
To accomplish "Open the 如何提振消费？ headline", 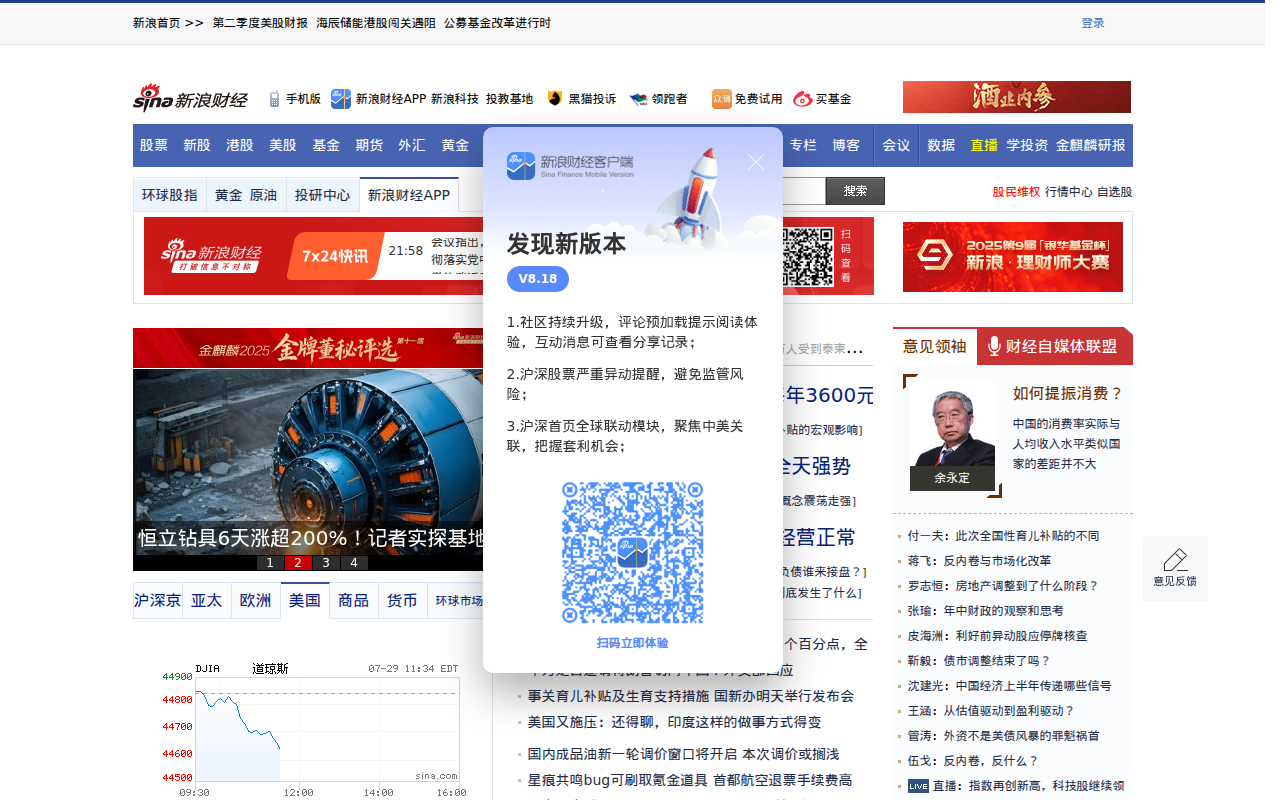I will pos(1068,394).
